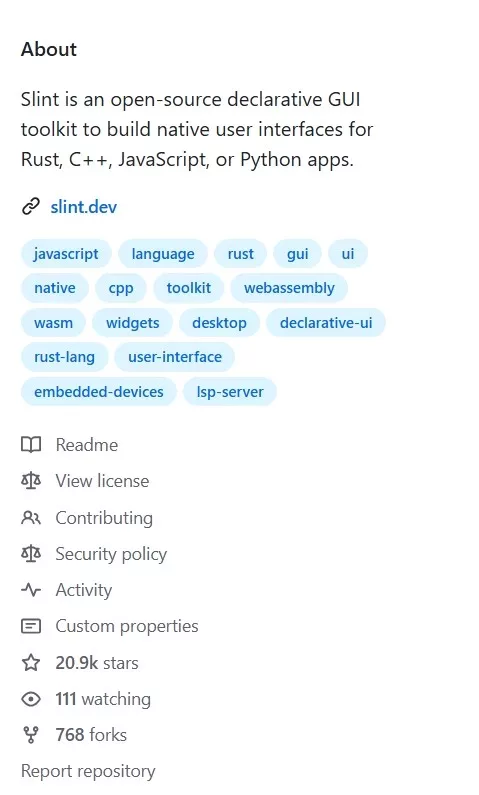Screen dimensions: 479x795
Task: Click the pulse icon beside Activity
Action: [x=31, y=590]
